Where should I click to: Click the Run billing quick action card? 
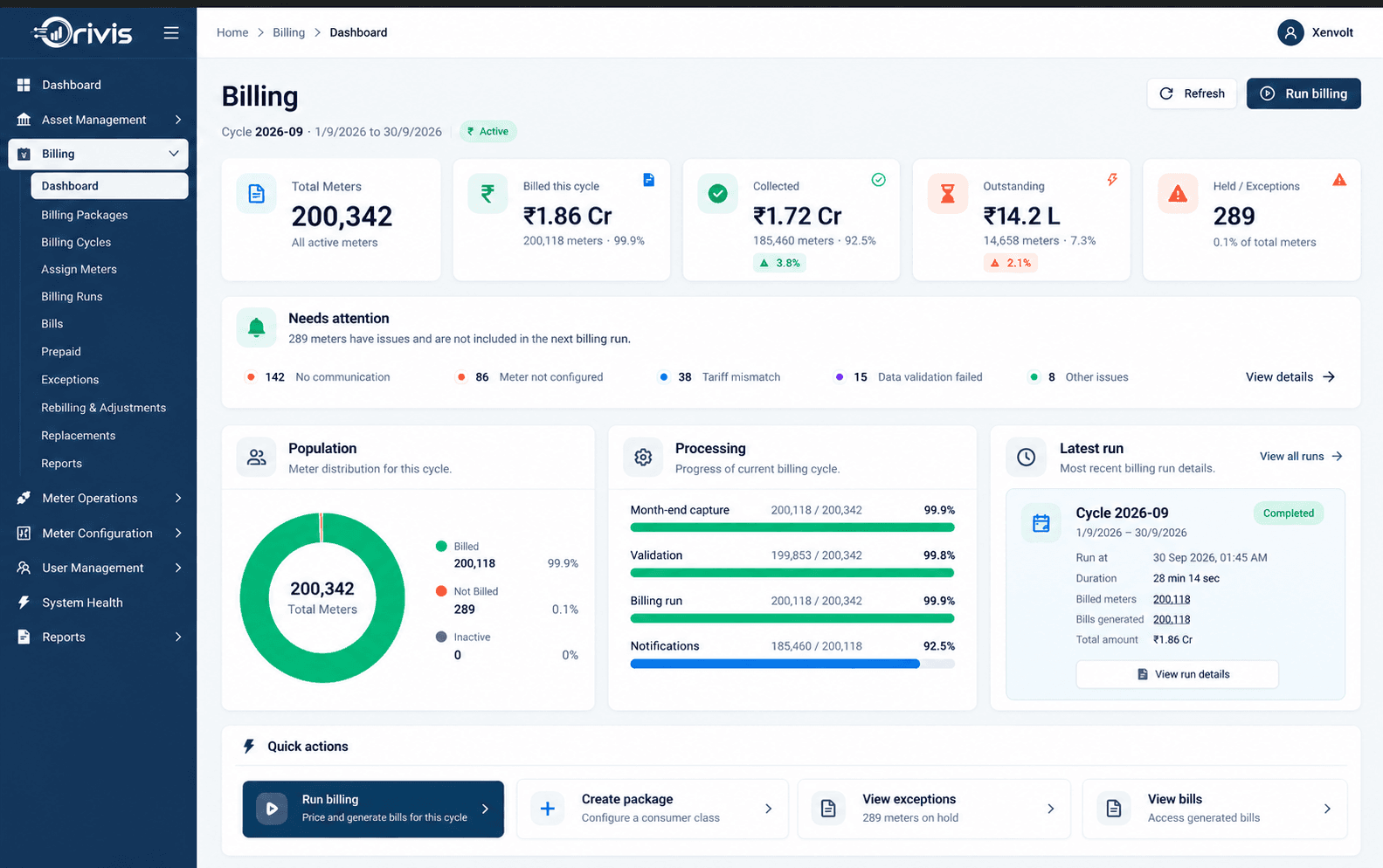[x=373, y=809]
